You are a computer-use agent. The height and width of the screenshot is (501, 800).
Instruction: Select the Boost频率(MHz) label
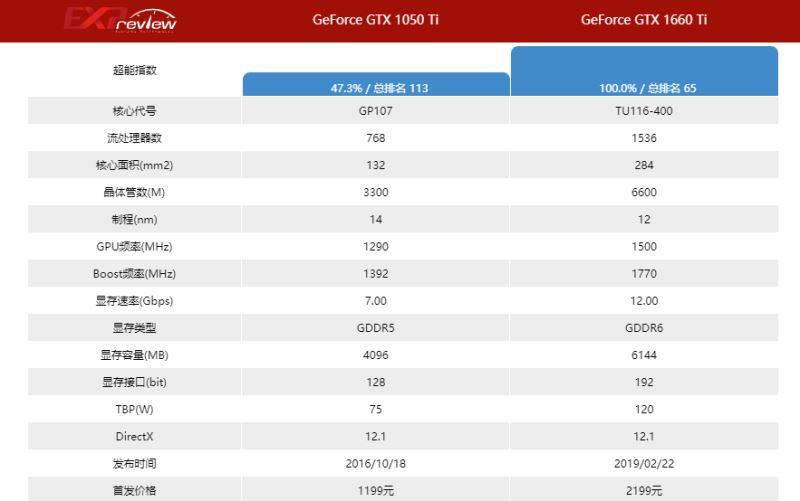(135, 273)
